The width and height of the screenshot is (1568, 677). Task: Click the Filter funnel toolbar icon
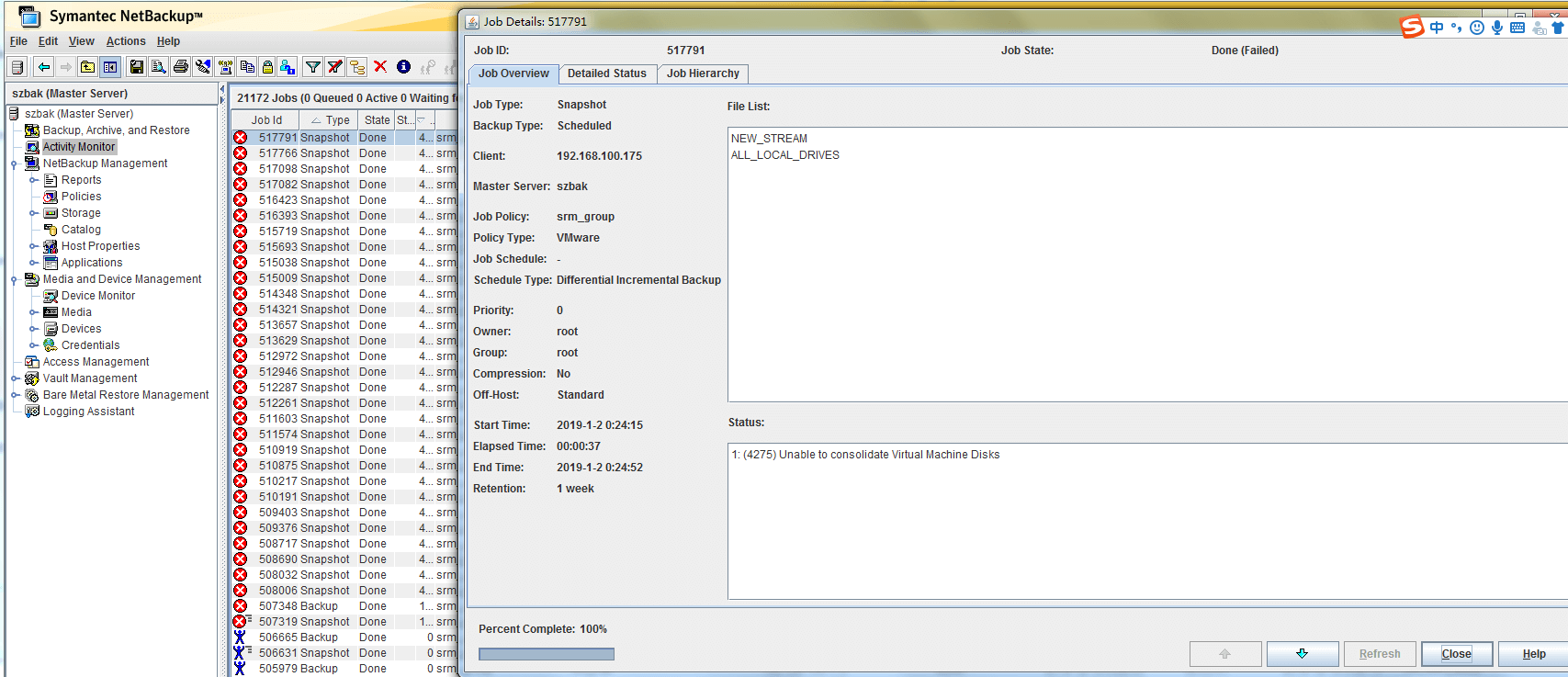pos(313,67)
